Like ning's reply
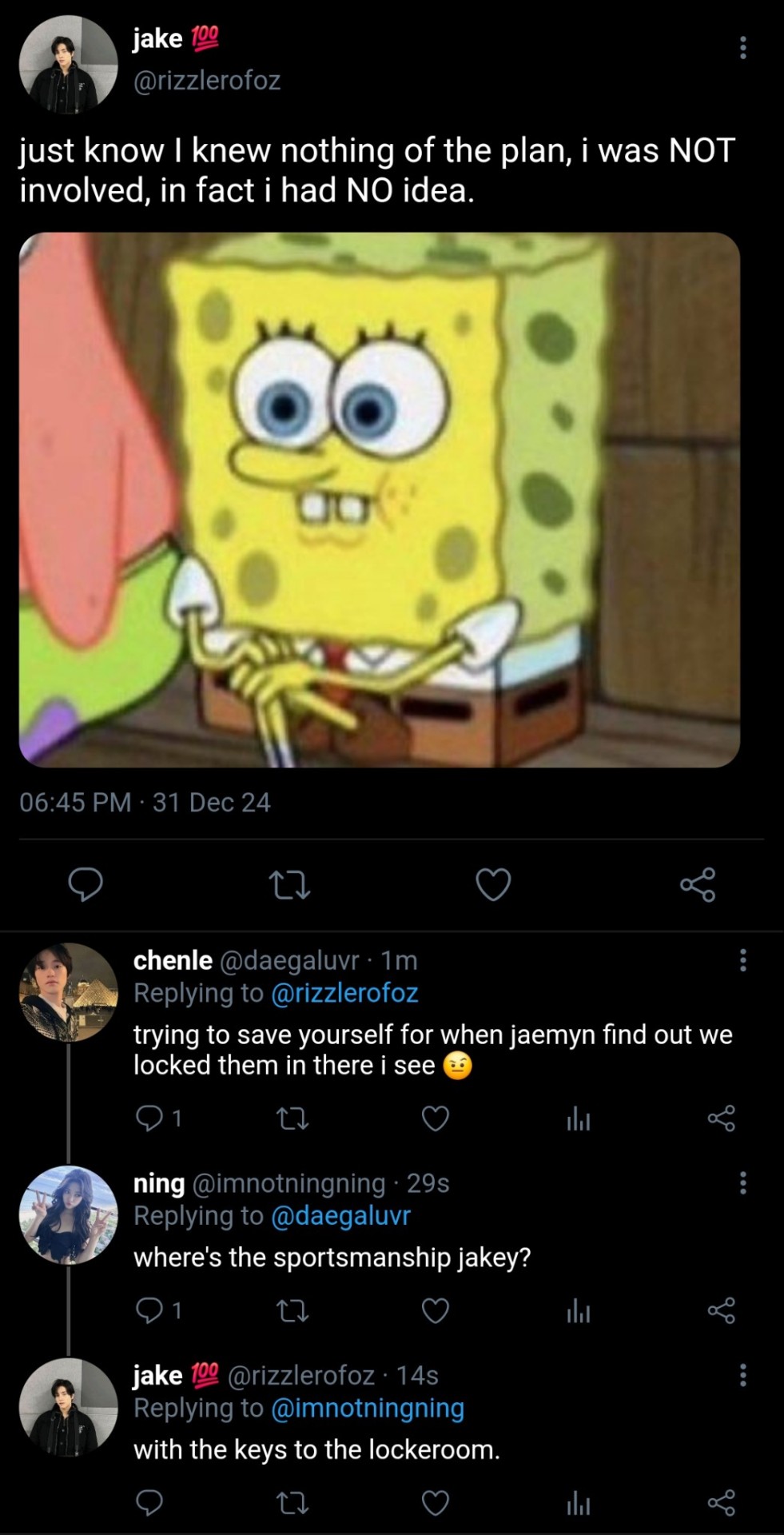 click(x=435, y=1310)
